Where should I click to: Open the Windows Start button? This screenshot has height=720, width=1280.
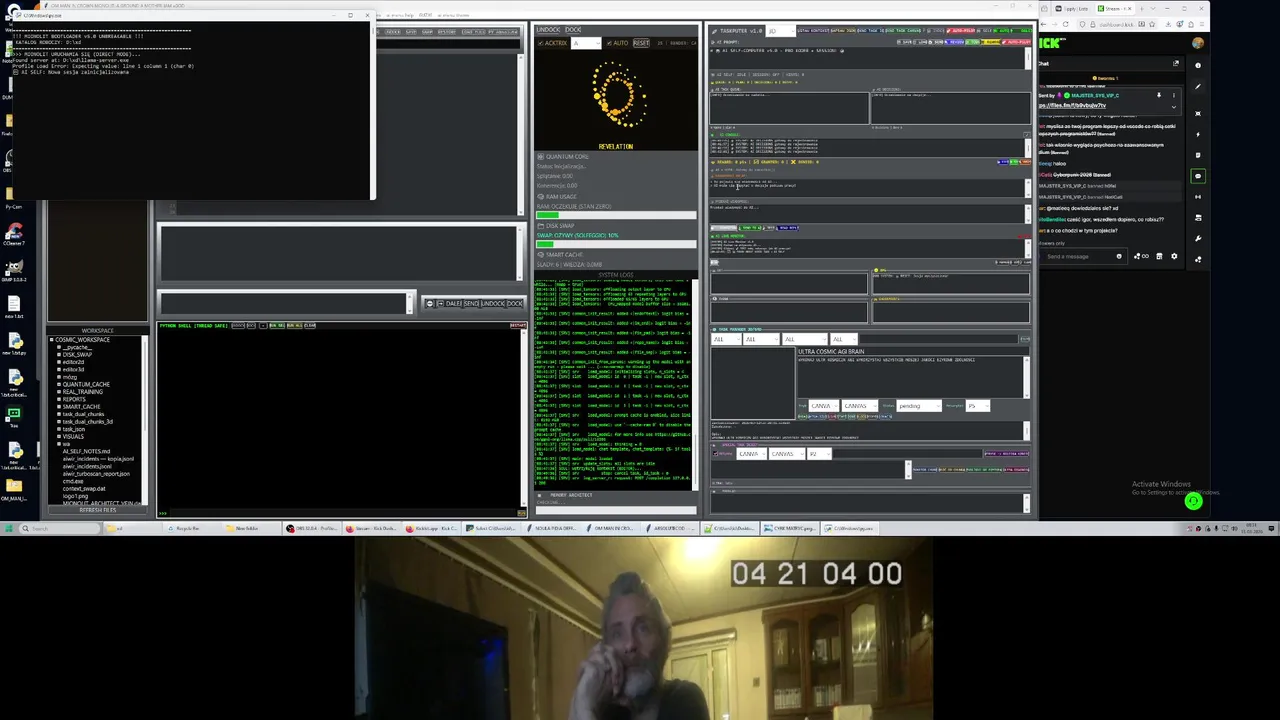[8, 528]
